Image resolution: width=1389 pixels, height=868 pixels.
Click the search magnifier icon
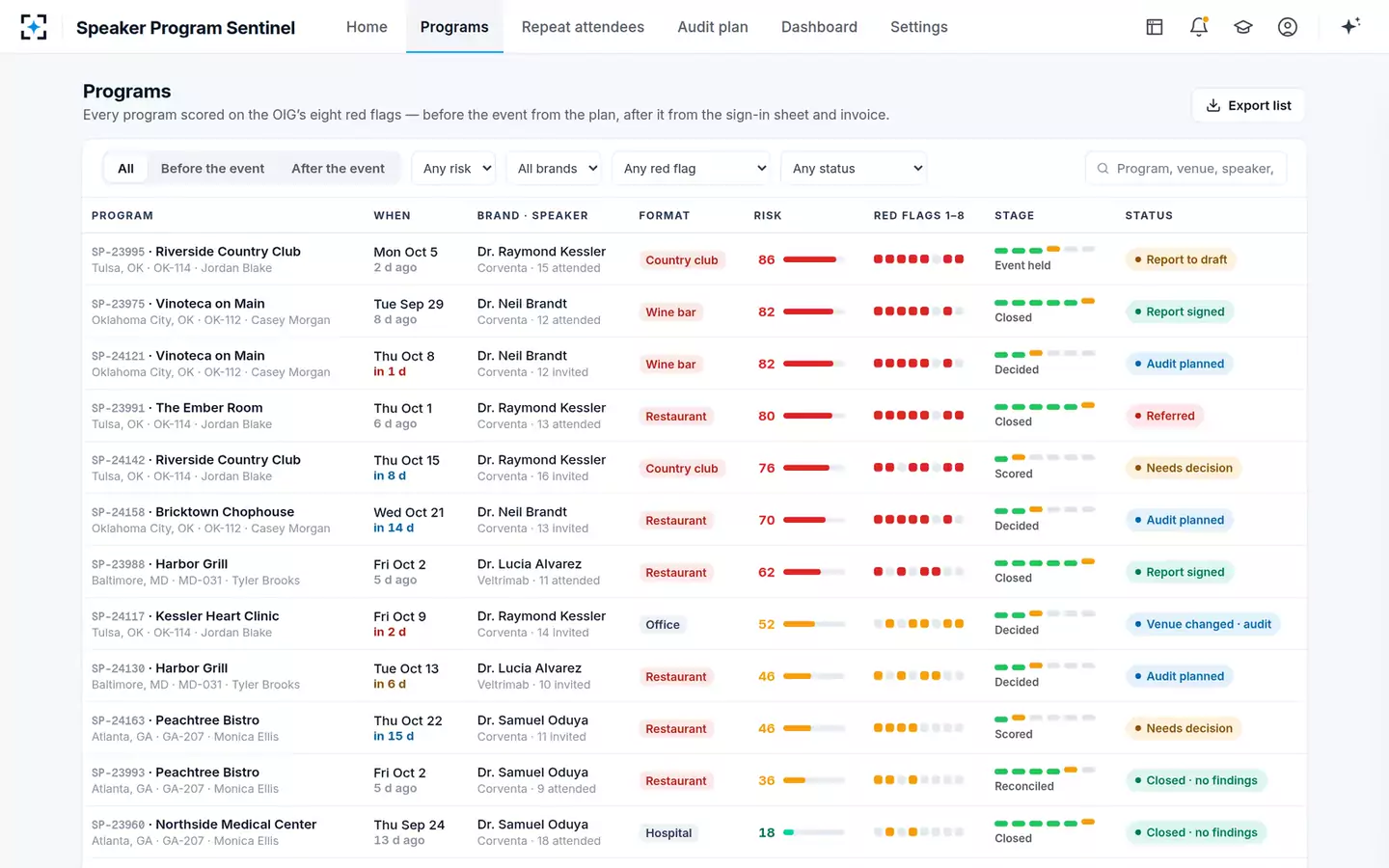[x=1103, y=168]
